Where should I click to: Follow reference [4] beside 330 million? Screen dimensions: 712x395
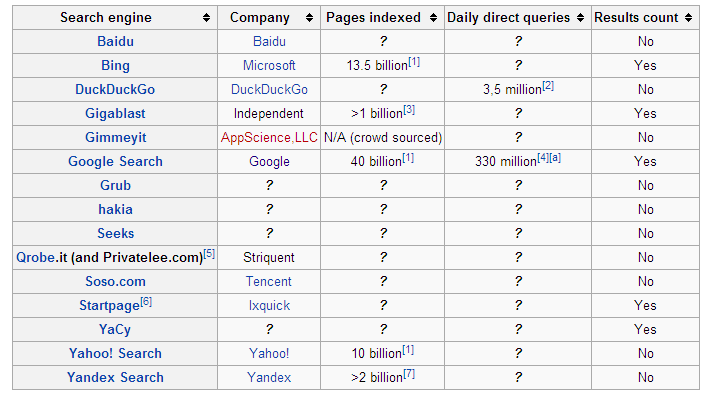(543, 158)
